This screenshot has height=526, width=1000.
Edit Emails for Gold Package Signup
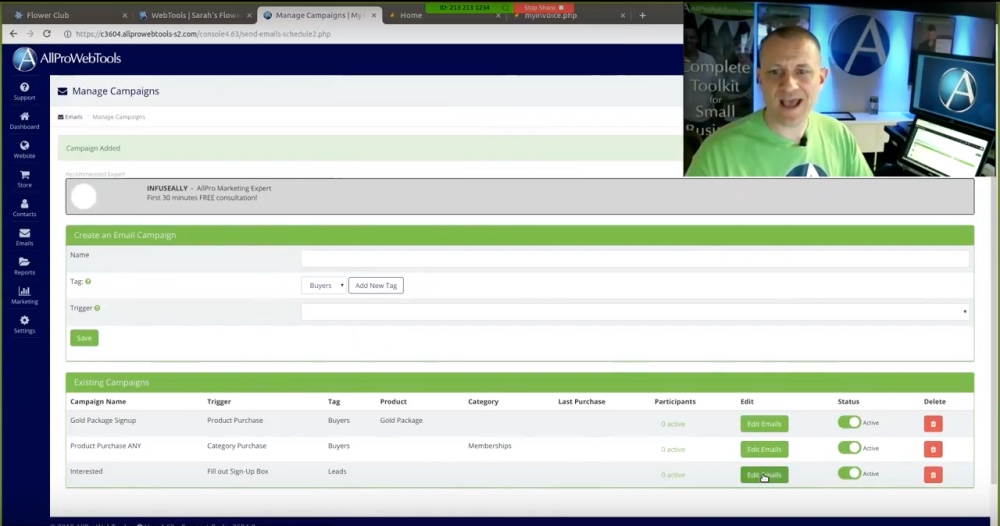click(x=764, y=424)
